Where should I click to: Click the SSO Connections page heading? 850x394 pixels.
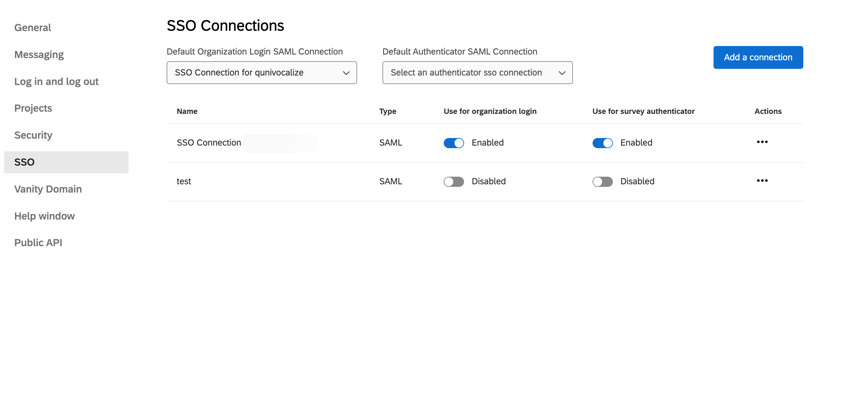[x=225, y=25]
